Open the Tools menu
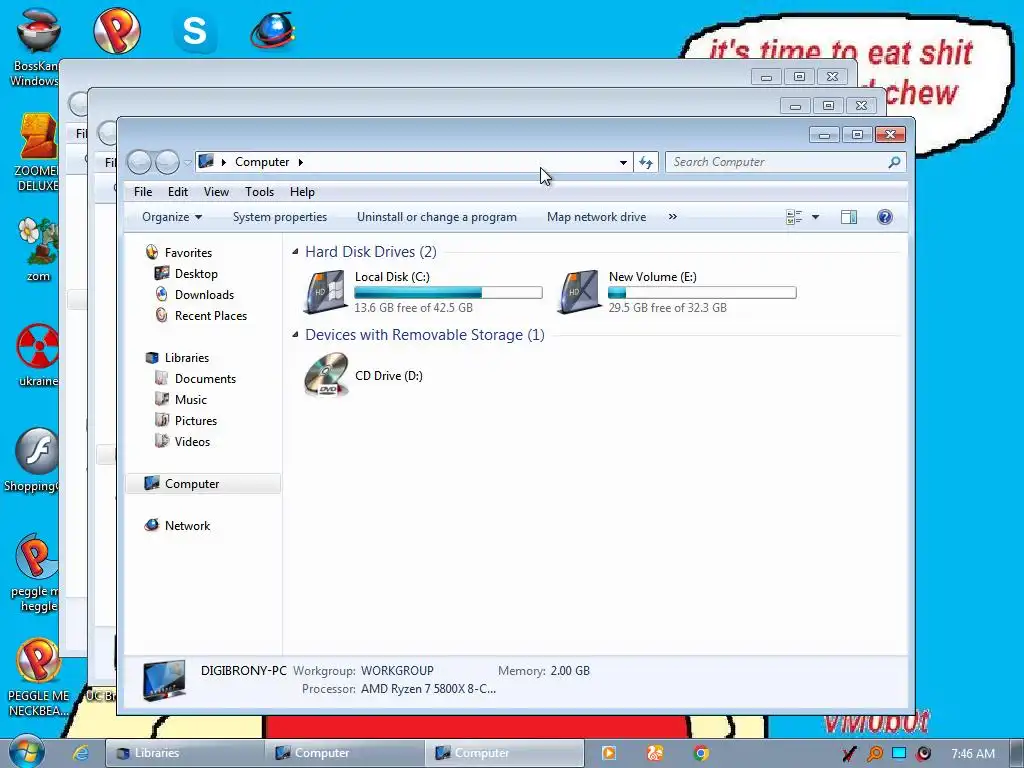 259,192
